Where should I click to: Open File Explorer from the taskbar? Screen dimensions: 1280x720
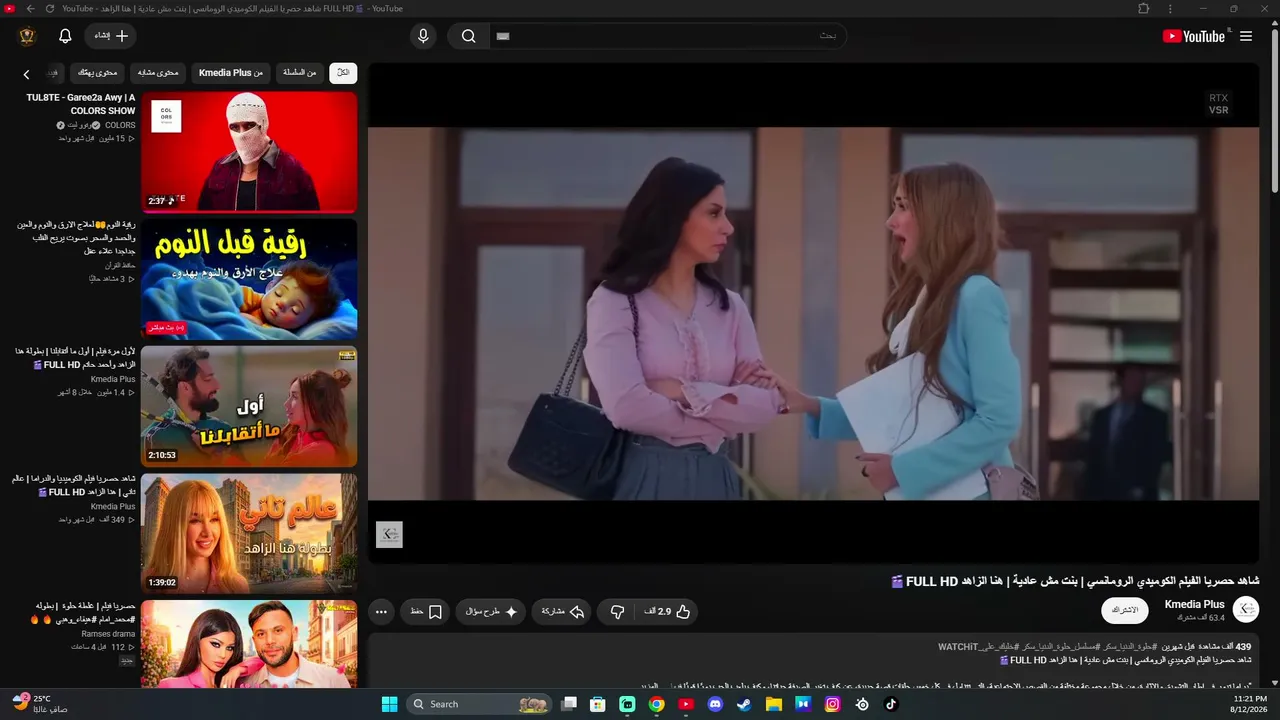(x=773, y=704)
